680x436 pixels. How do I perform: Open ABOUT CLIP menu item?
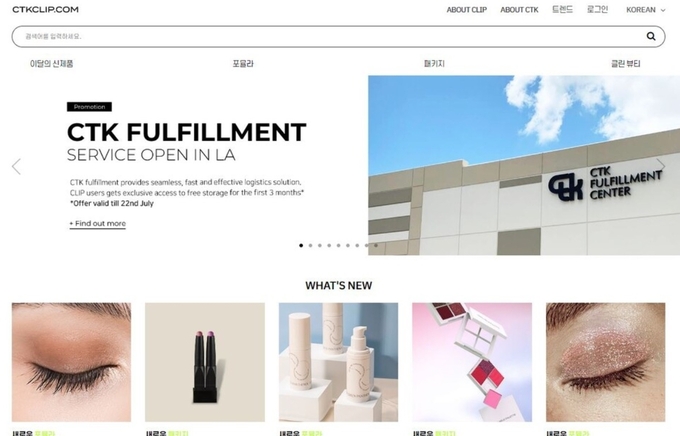467,10
